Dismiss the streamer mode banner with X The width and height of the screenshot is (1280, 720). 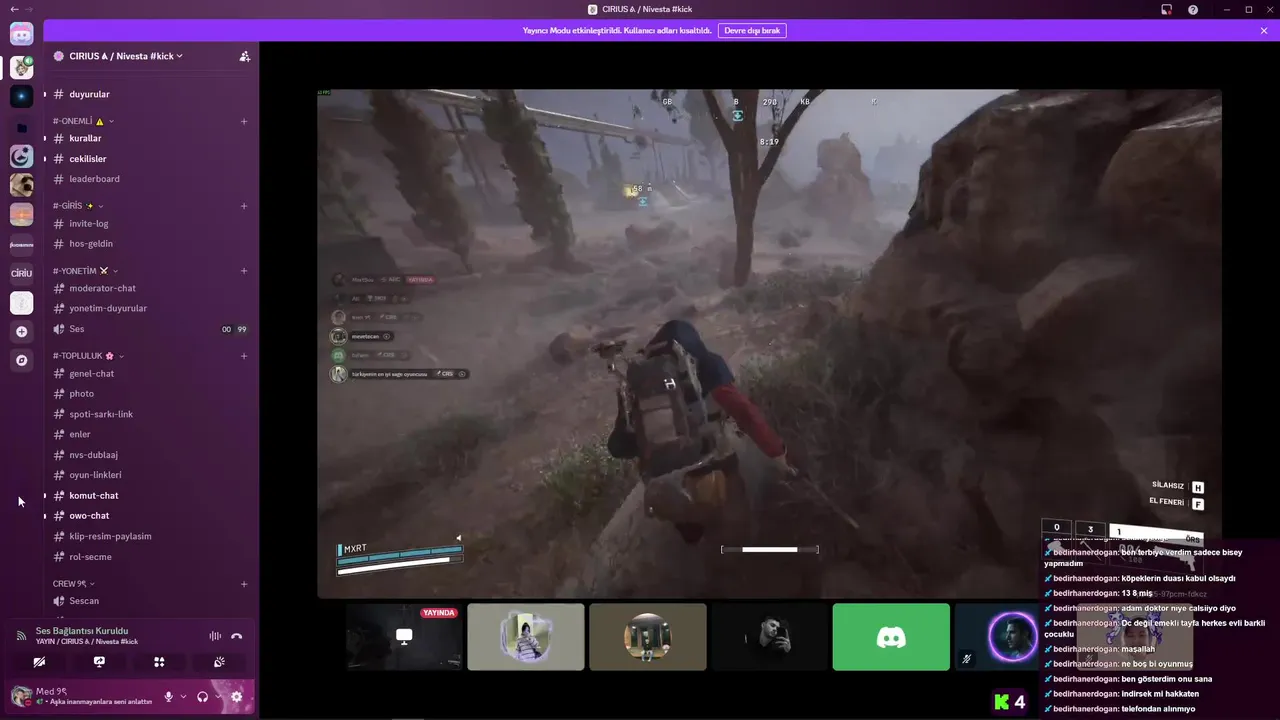[x=1264, y=31]
